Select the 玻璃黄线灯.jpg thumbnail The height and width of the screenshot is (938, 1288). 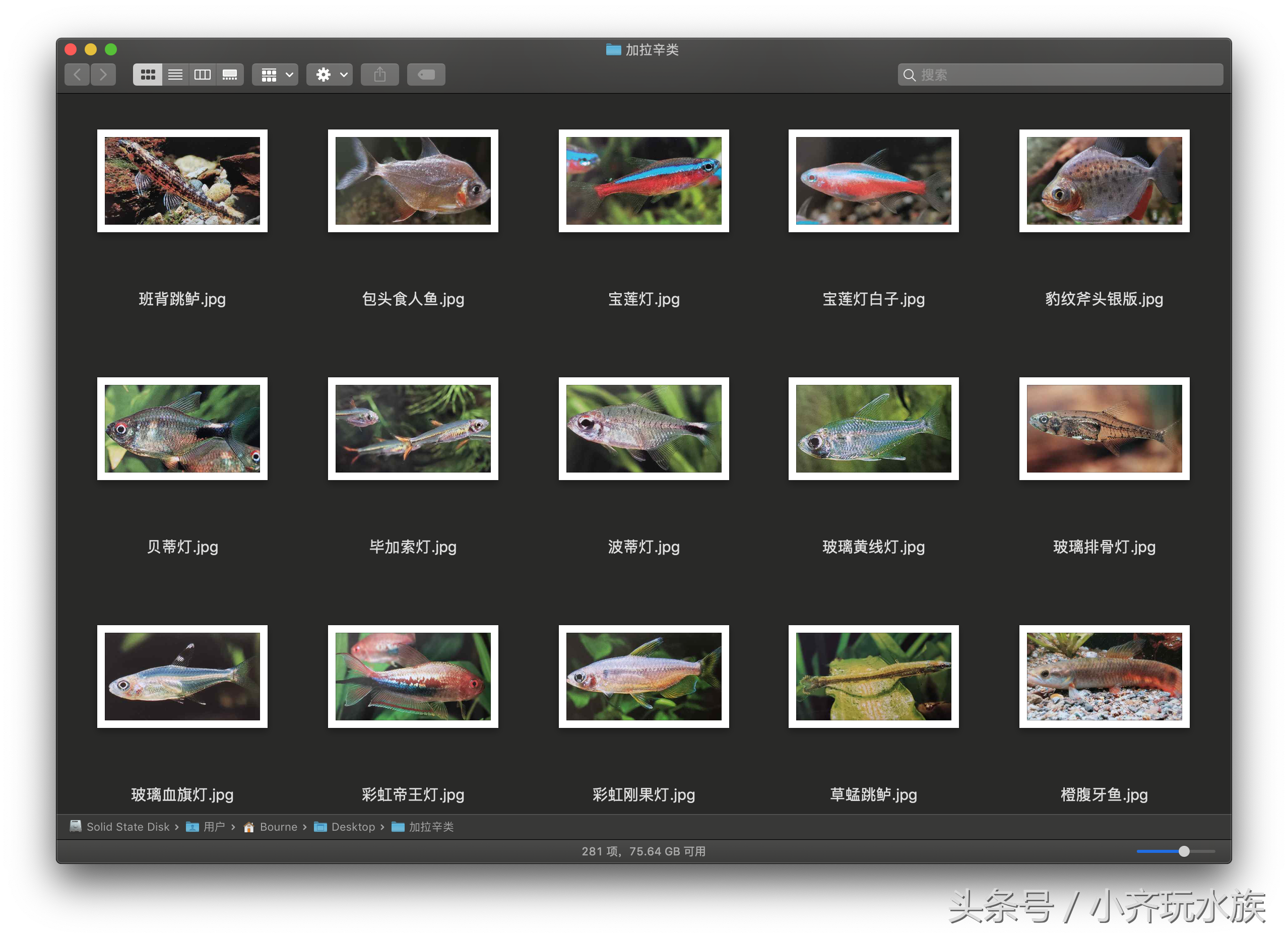(873, 429)
